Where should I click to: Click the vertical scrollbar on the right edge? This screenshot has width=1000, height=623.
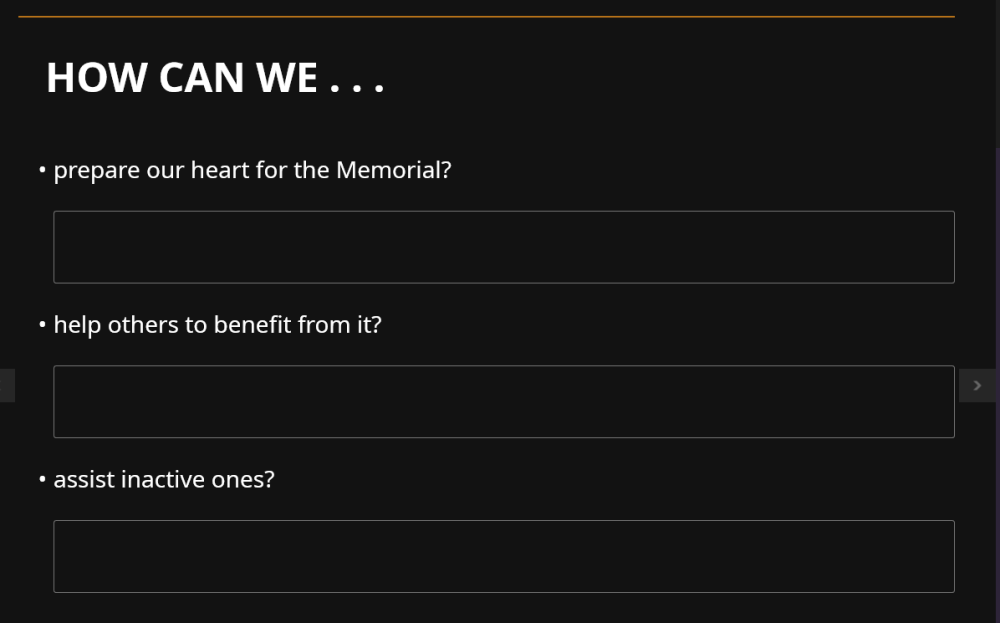(x=997, y=300)
